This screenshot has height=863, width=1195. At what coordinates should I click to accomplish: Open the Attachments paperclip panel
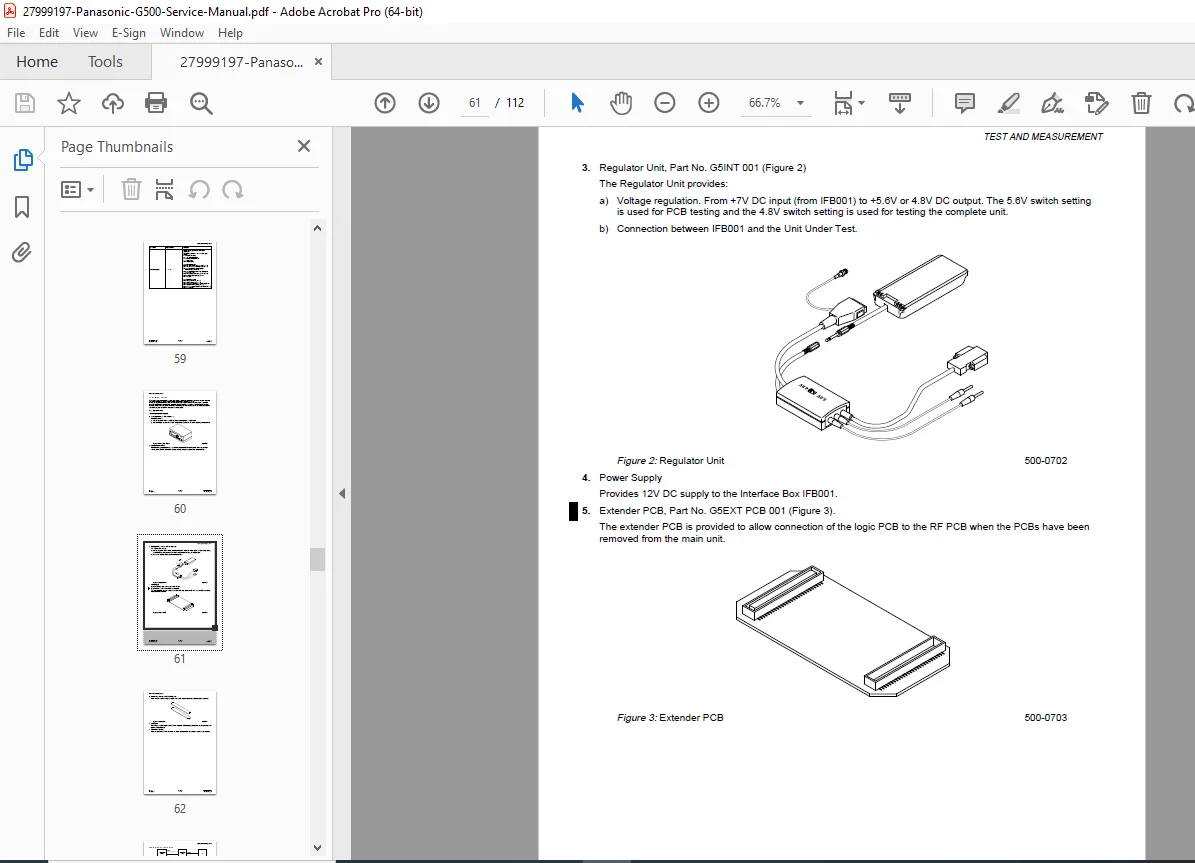click(x=22, y=252)
